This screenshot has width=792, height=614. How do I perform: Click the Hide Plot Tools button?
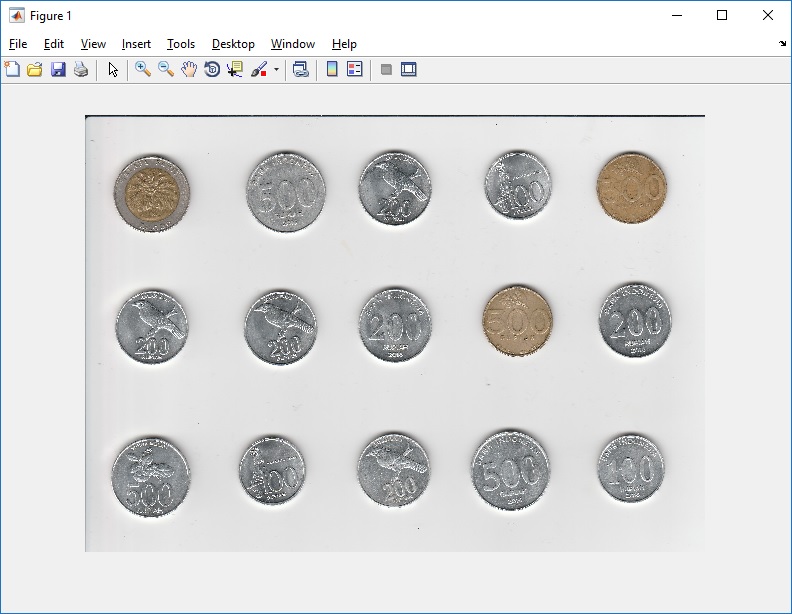click(386, 70)
